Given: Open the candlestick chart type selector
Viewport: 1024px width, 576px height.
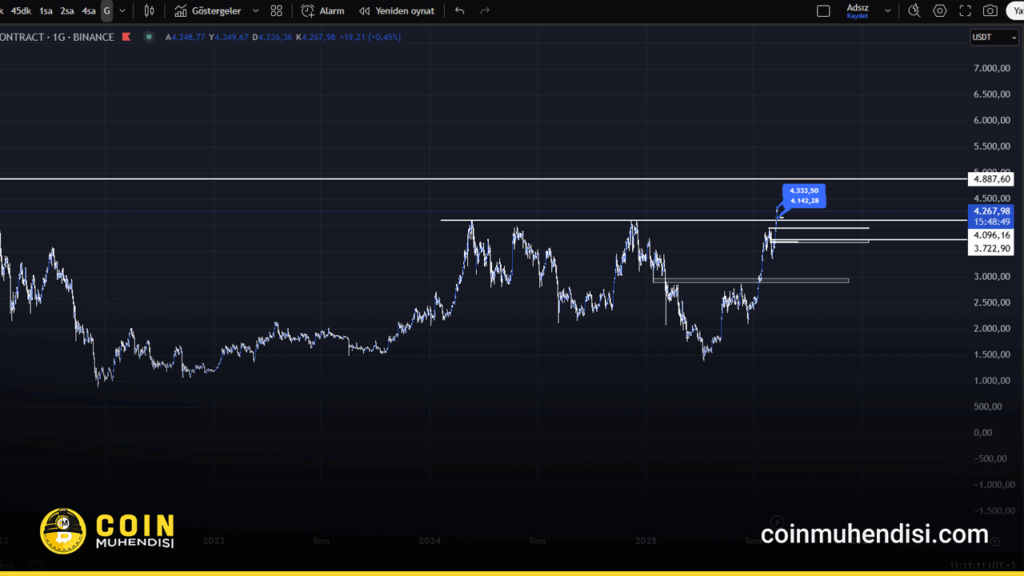Looking at the screenshot, I should (x=149, y=11).
